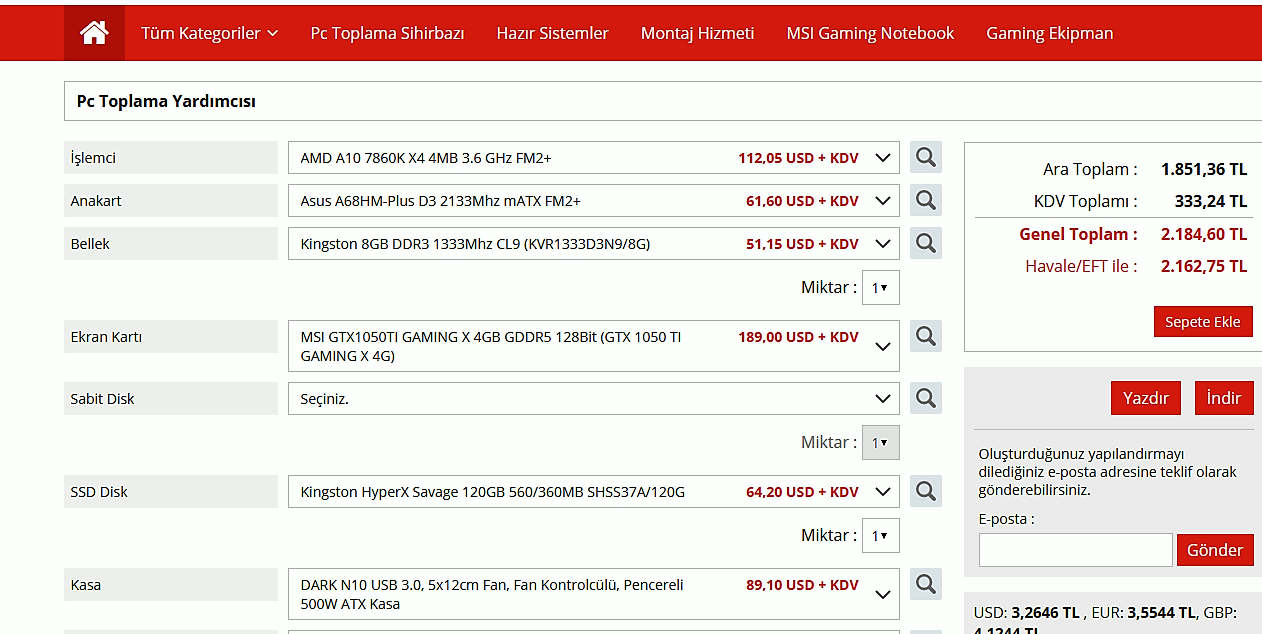Click the KDV Toplamı 333,24 TL value
The height and width of the screenshot is (634, 1262).
click(1211, 201)
